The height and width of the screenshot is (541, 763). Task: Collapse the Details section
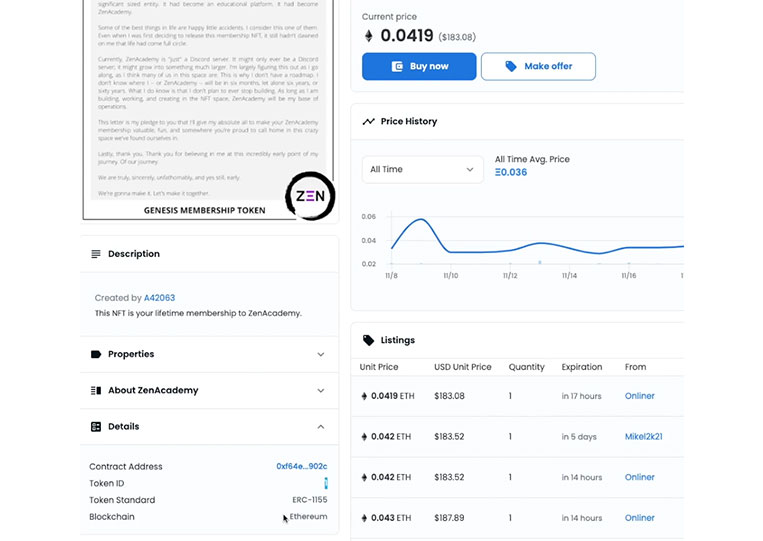pyautogui.click(x=209, y=427)
